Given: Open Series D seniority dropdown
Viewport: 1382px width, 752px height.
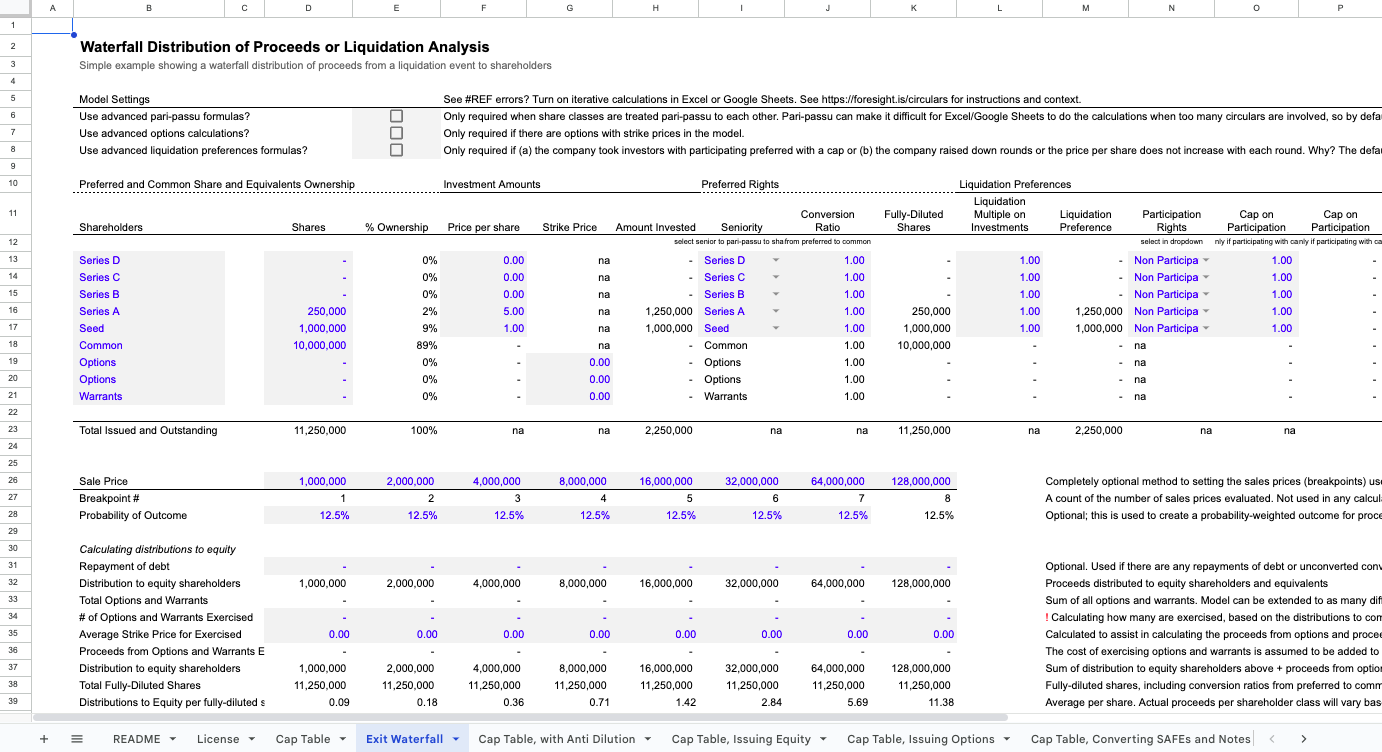Looking at the screenshot, I should (x=776, y=260).
